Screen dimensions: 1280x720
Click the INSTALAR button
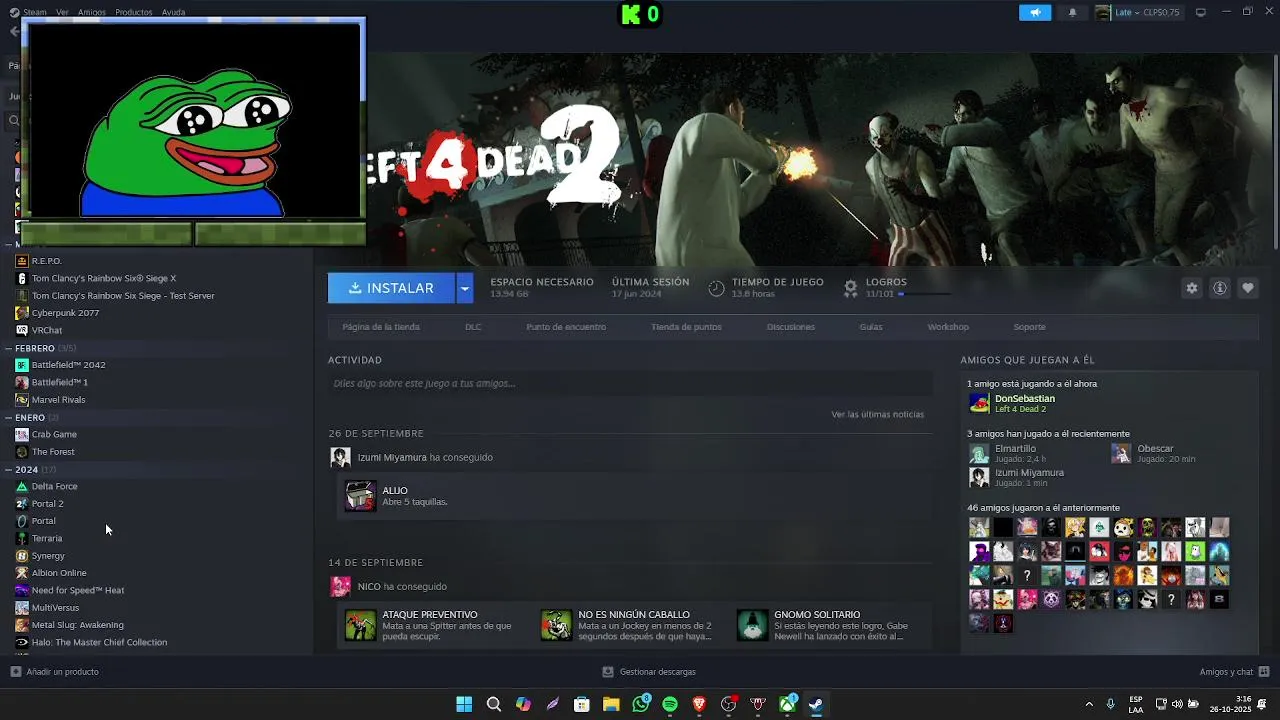click(391, 288)
